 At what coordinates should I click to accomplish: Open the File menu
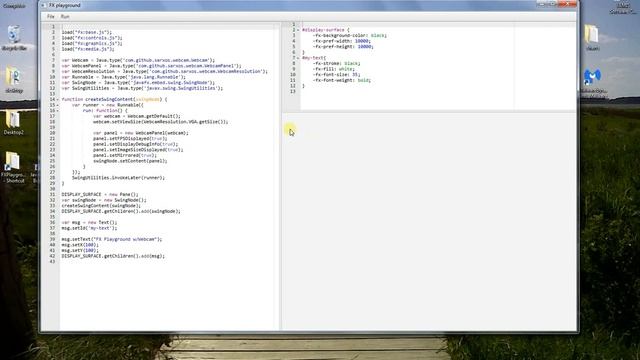[51, 16]
